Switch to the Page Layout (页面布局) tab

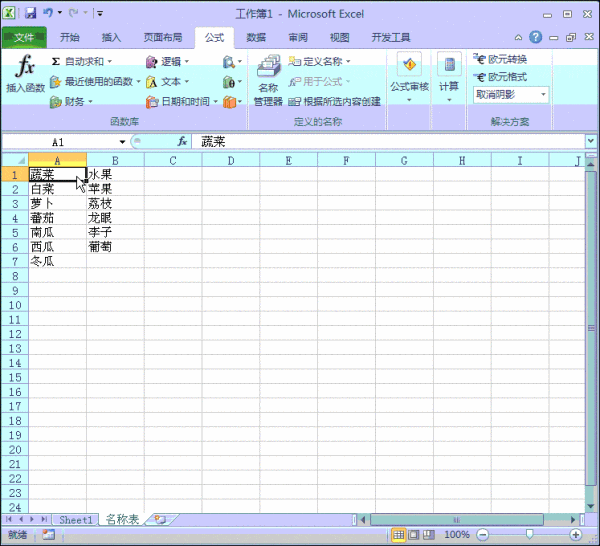click(x=163, y=37)
